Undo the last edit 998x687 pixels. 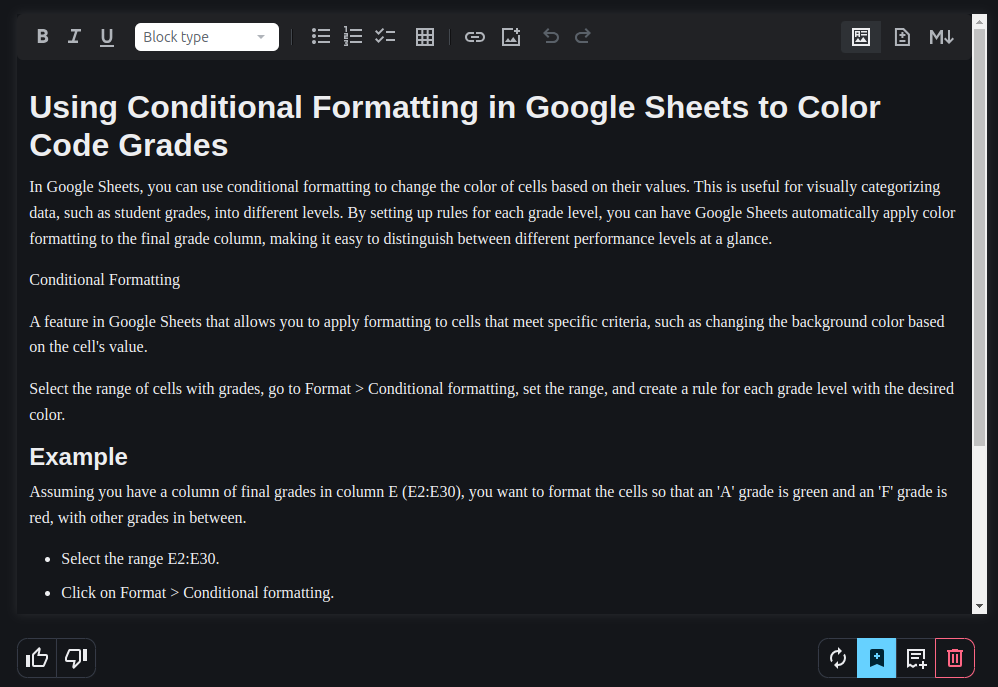pos(551,36)
